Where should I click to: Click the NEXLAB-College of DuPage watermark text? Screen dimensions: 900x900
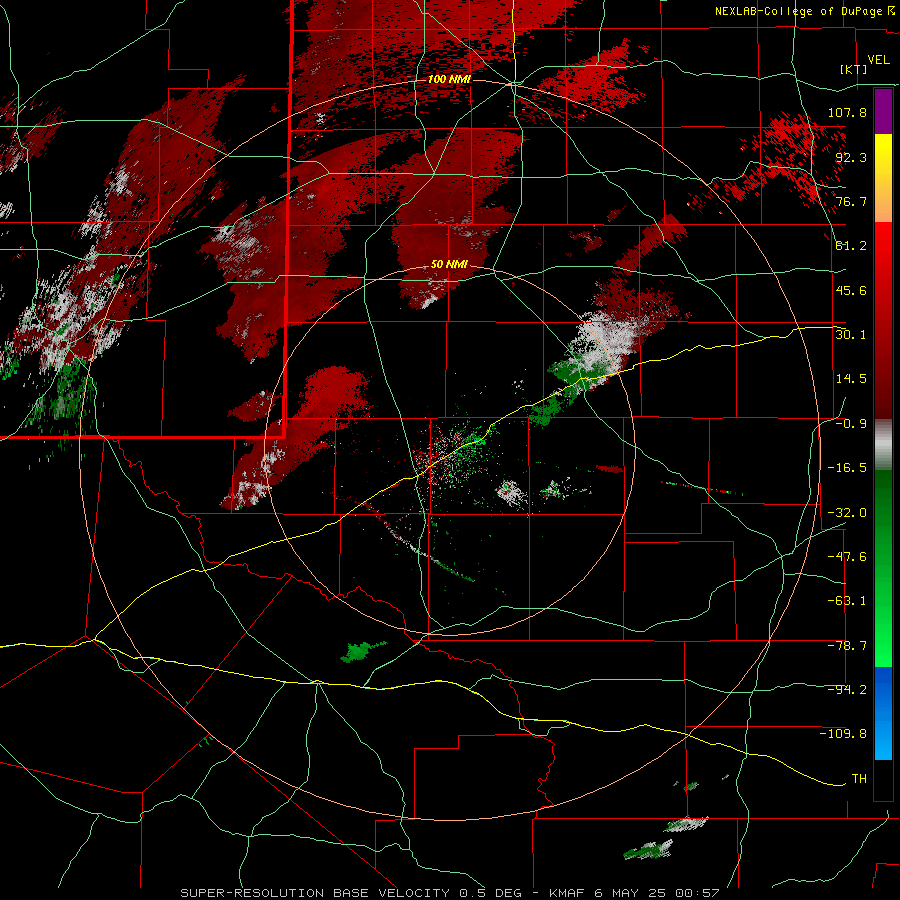click(800, 11)
